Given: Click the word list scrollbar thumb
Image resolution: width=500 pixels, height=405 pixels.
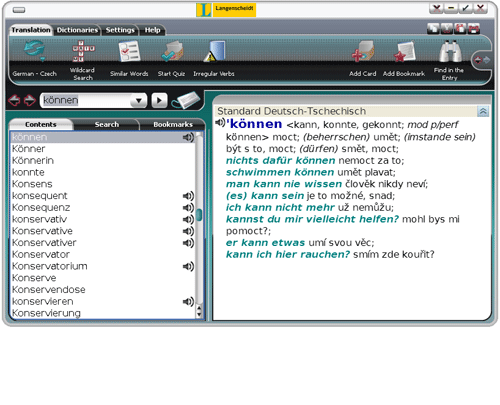Looking at the screenshot, I should point(199,215).
